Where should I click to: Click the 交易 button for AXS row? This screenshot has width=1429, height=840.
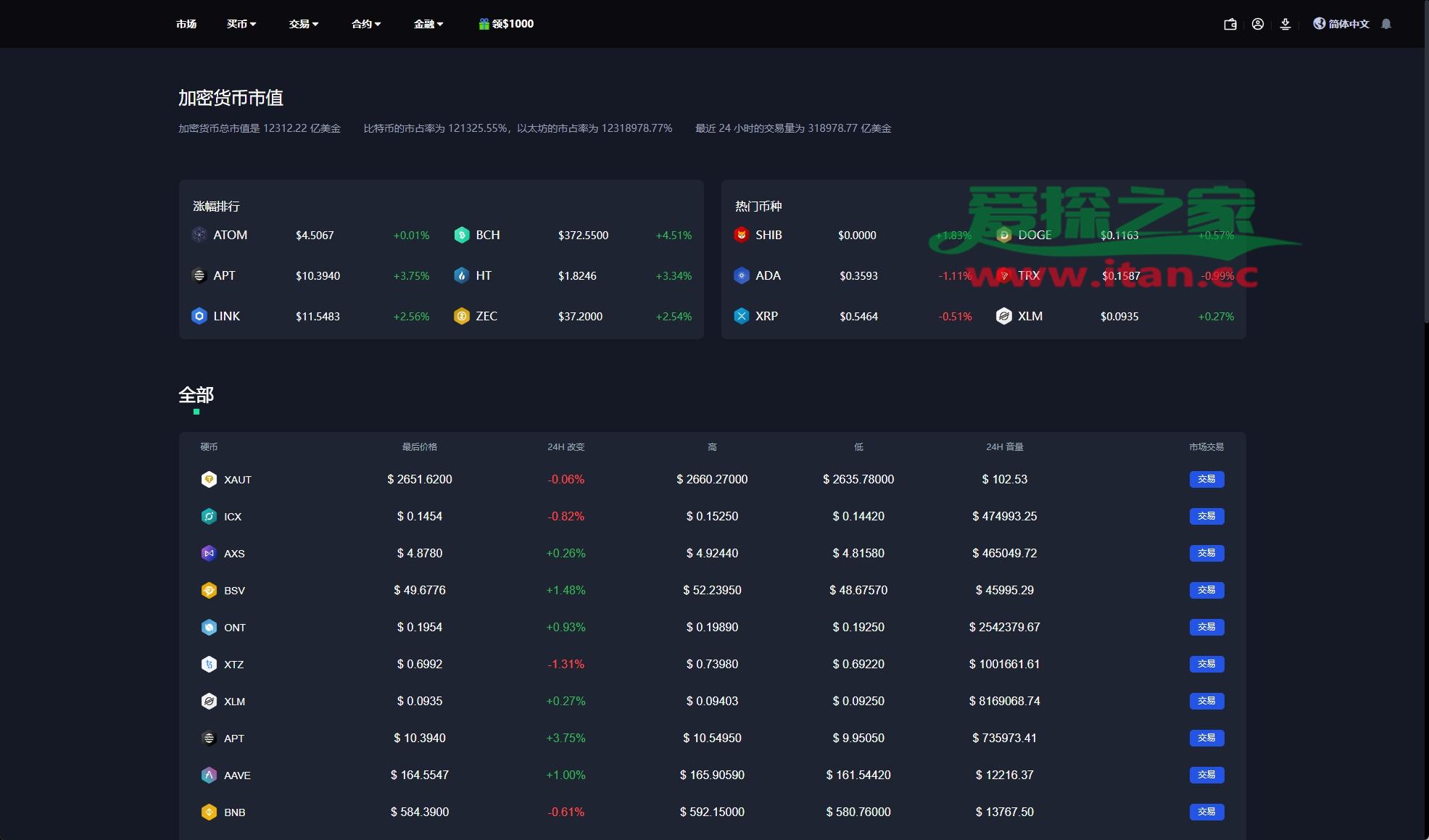pyautogui.click(x=1206, y=553)
